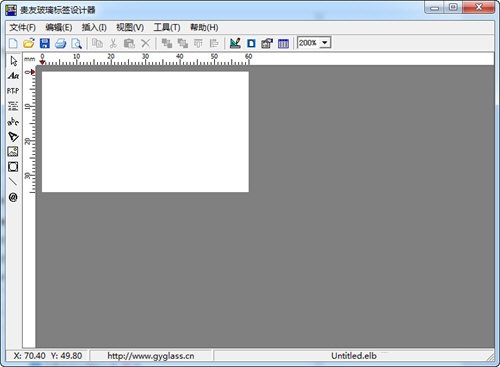
Task: Choose the text tool in the left toolbar
Action: coord(13,76)
